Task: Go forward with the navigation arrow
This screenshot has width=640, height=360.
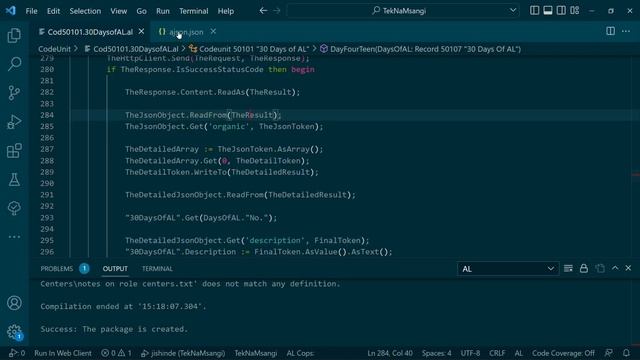Action: [277, 11]
